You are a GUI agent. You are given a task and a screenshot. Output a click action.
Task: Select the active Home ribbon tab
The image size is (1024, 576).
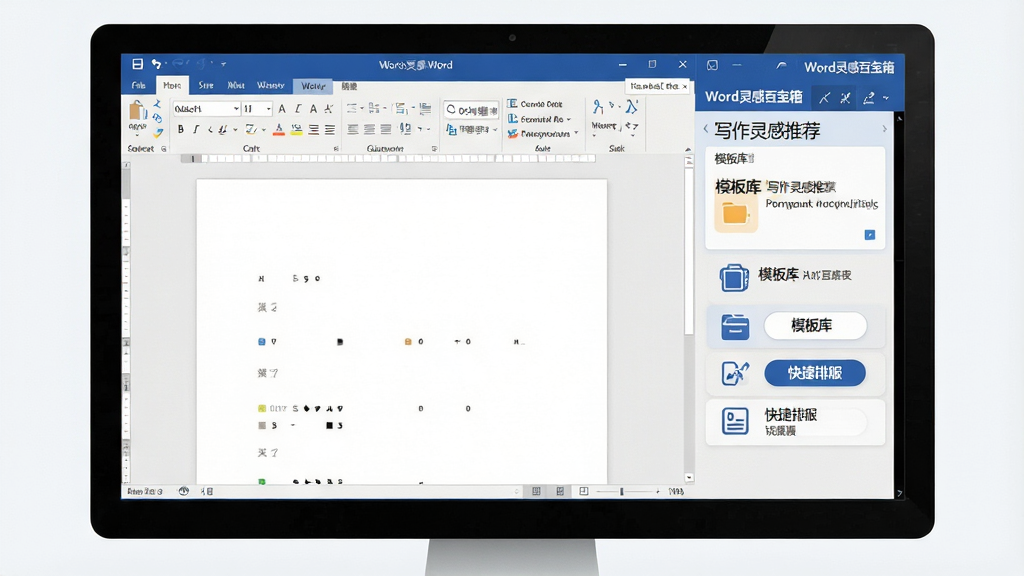tap(172, 86)
